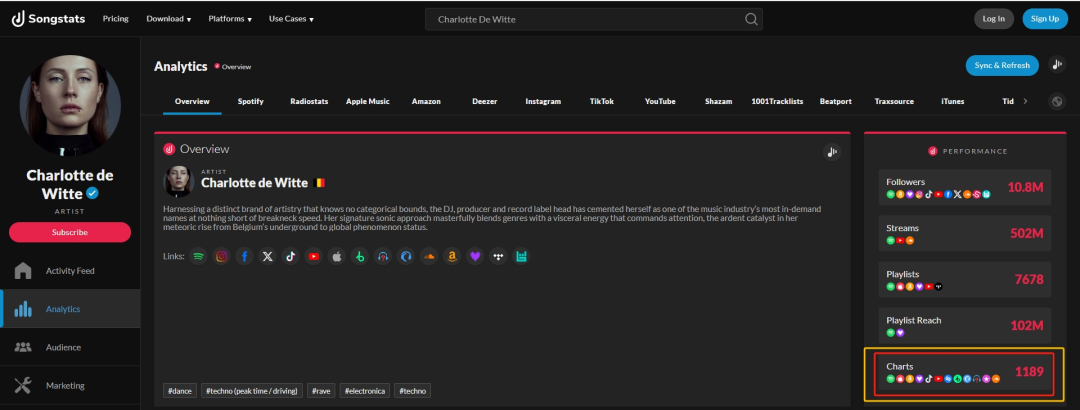The image size is (1080, 410).
Task: Open Charlotte de Witte's Spotify link
Action: coord(198,256)
